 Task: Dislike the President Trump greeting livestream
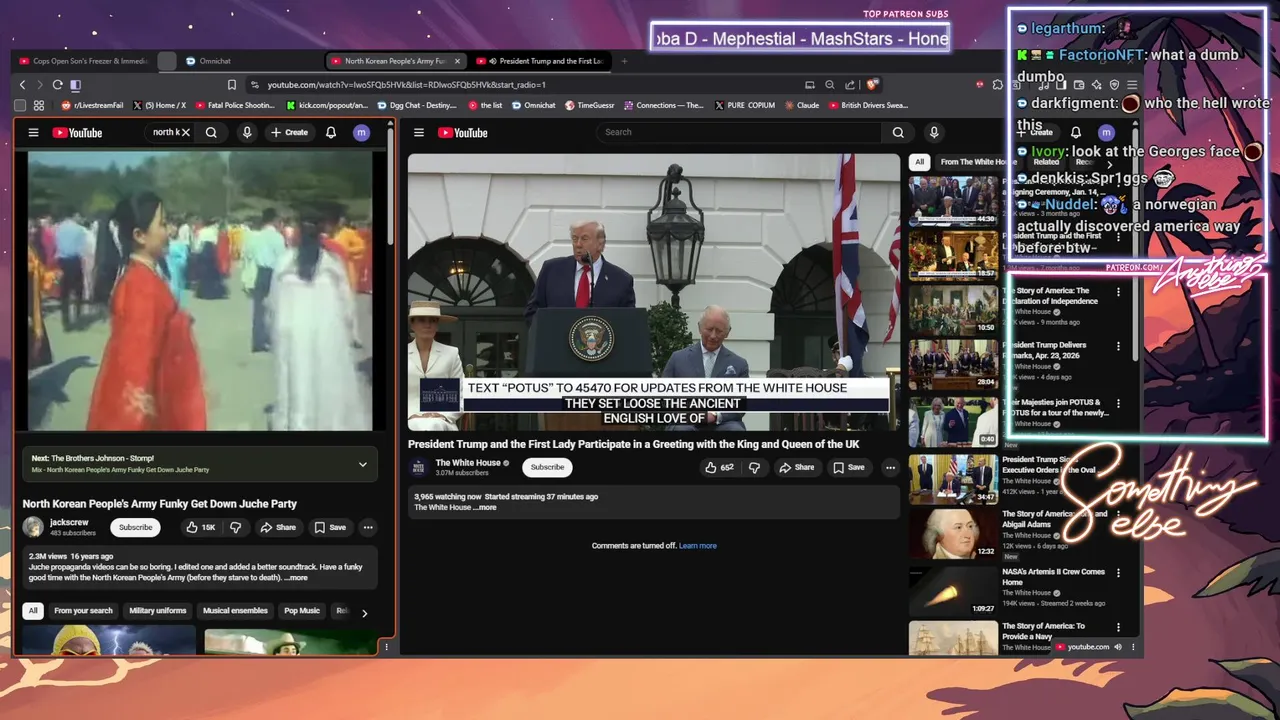755,467
